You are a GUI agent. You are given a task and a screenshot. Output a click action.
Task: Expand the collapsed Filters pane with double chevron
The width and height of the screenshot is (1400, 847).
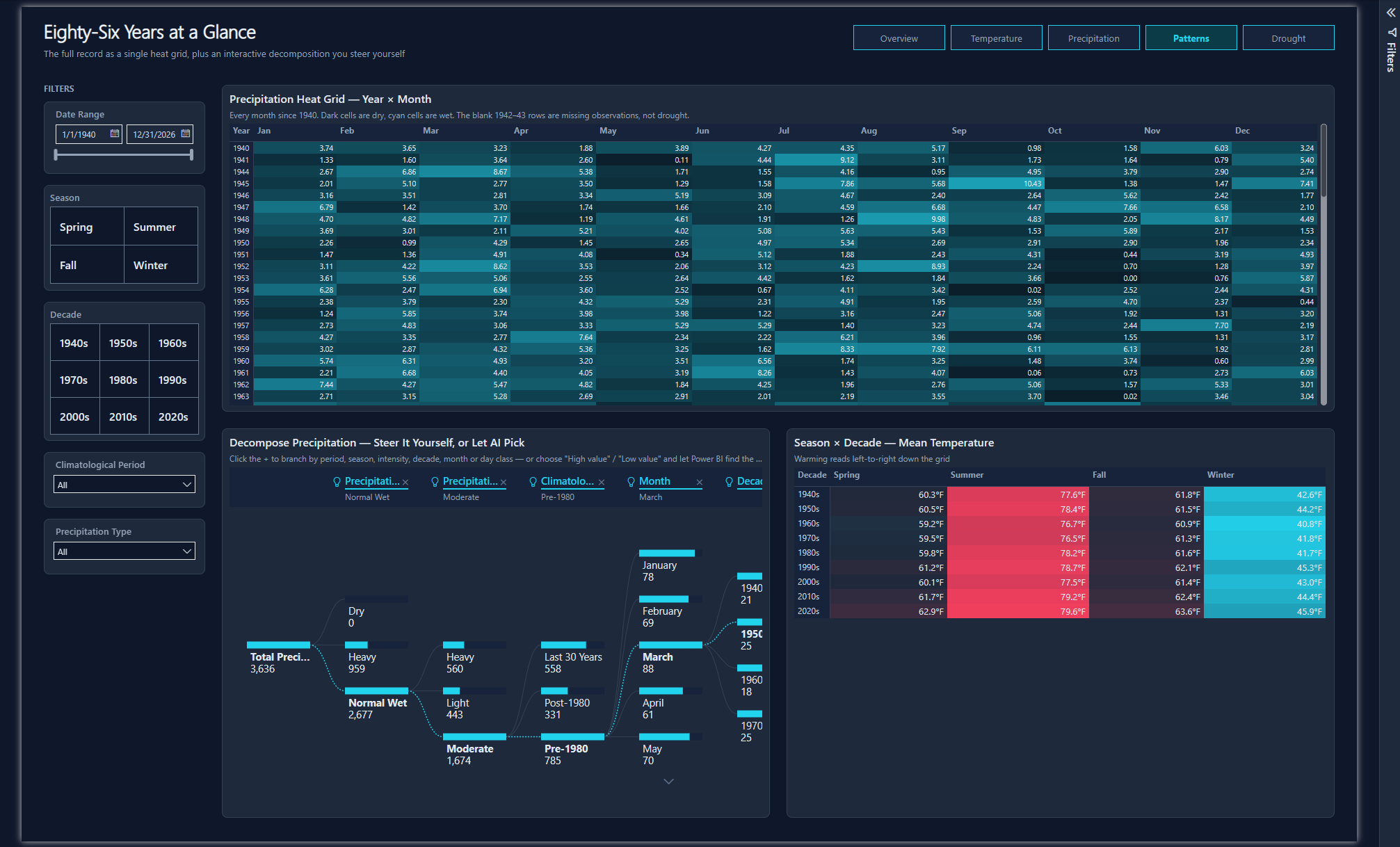point(1390,13)
